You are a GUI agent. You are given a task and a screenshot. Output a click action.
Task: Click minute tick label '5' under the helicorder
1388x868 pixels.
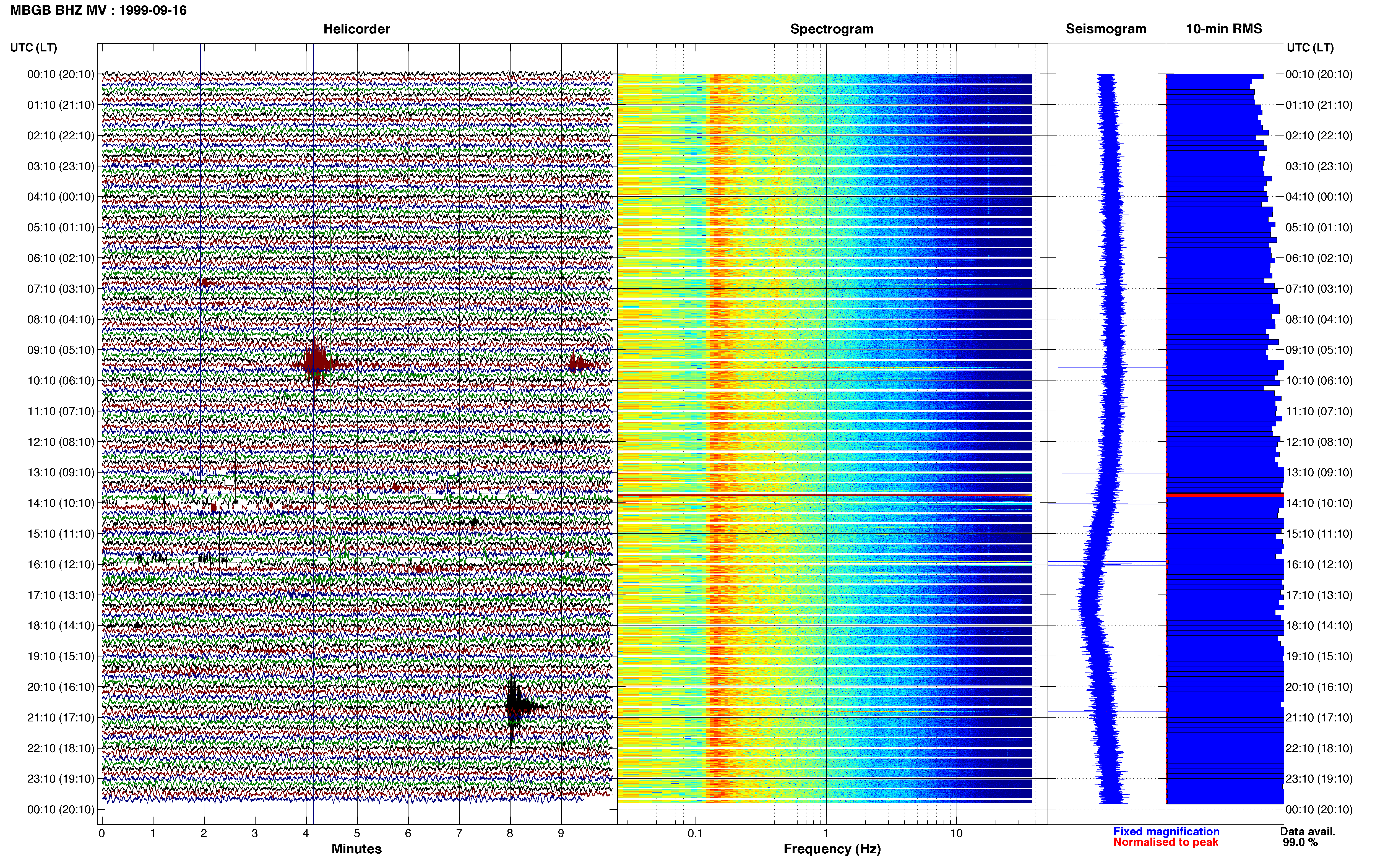click(357, 833)
